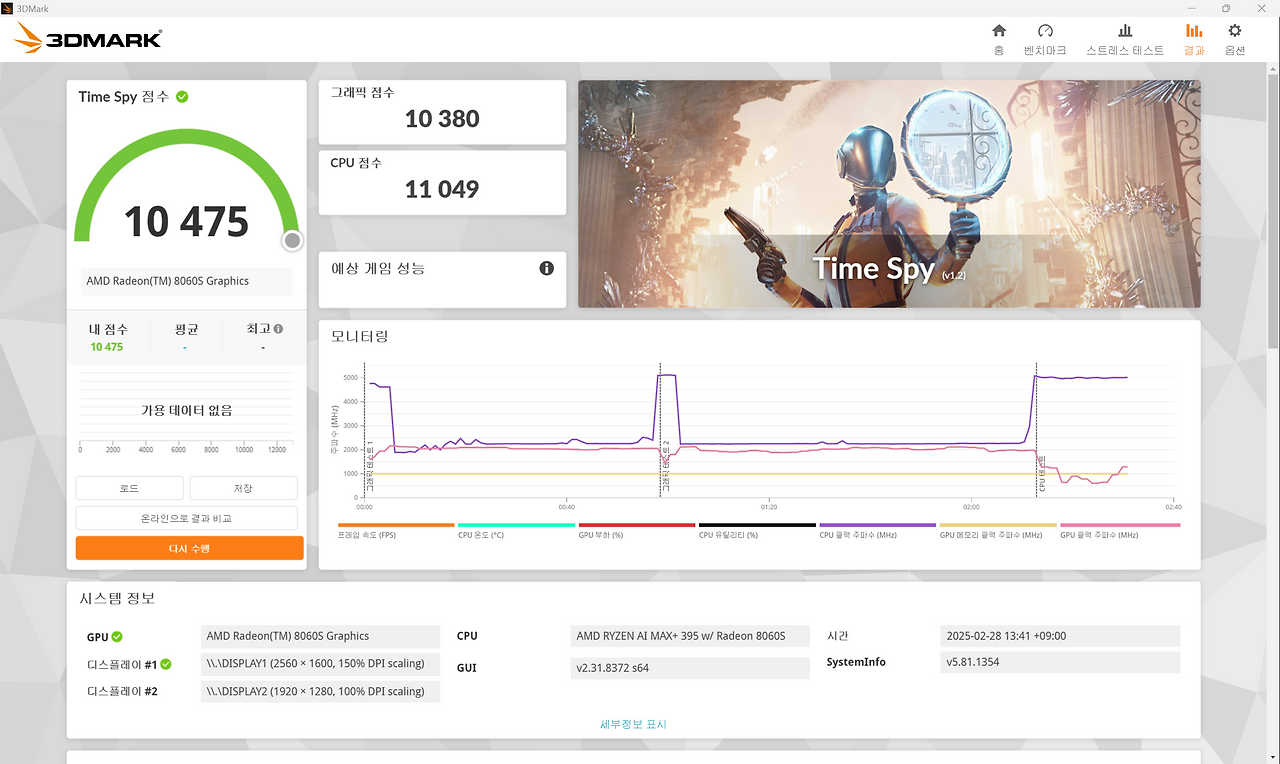Click the 시스템 정보 heading
The height and width of the screenshot is (764, 1280).
pyautogui.click(x=117, y=598)
